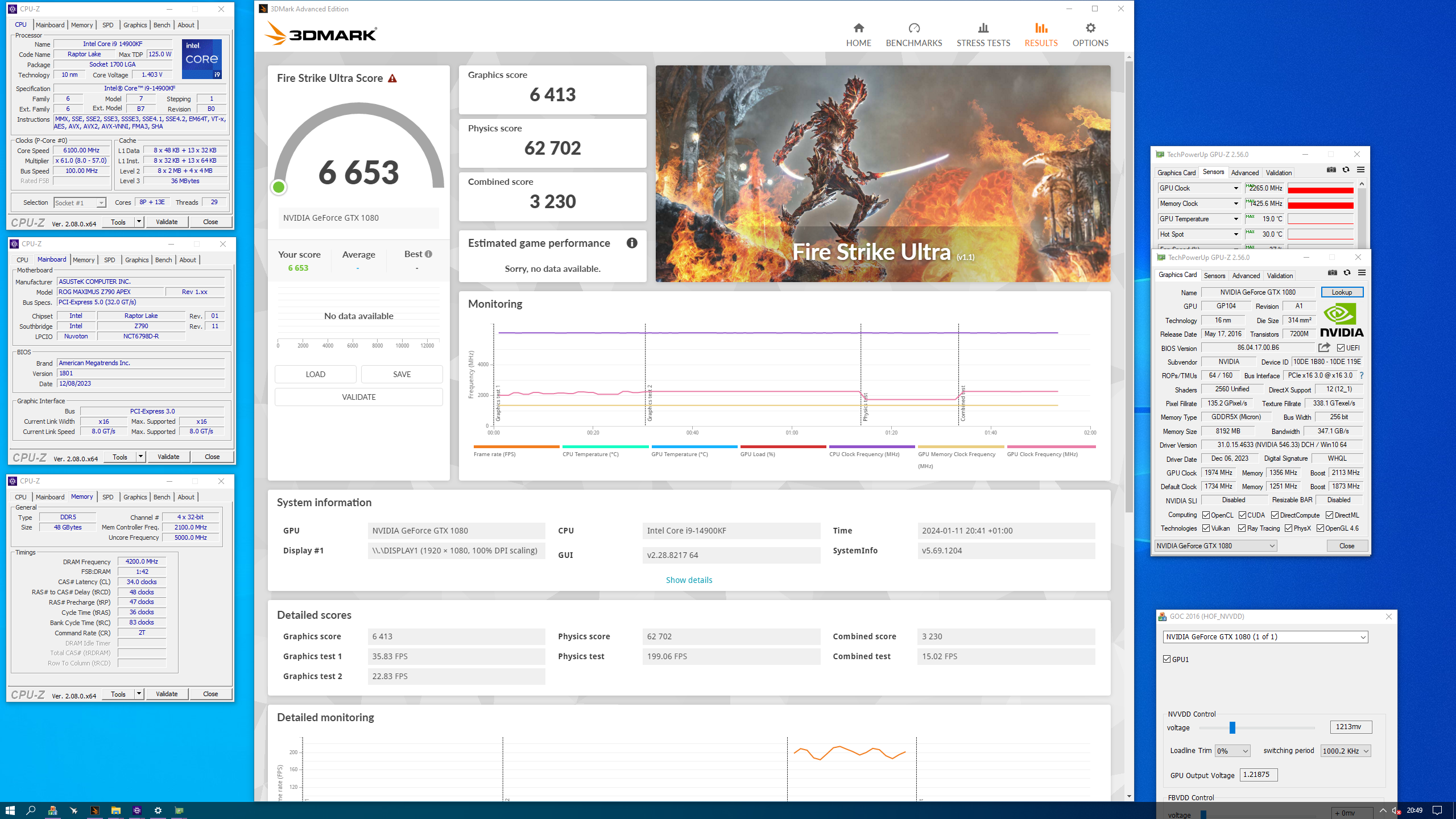Click the info icon for Estimated game performance
This screenshot has height=819, width=1456.
pos(631,243)
